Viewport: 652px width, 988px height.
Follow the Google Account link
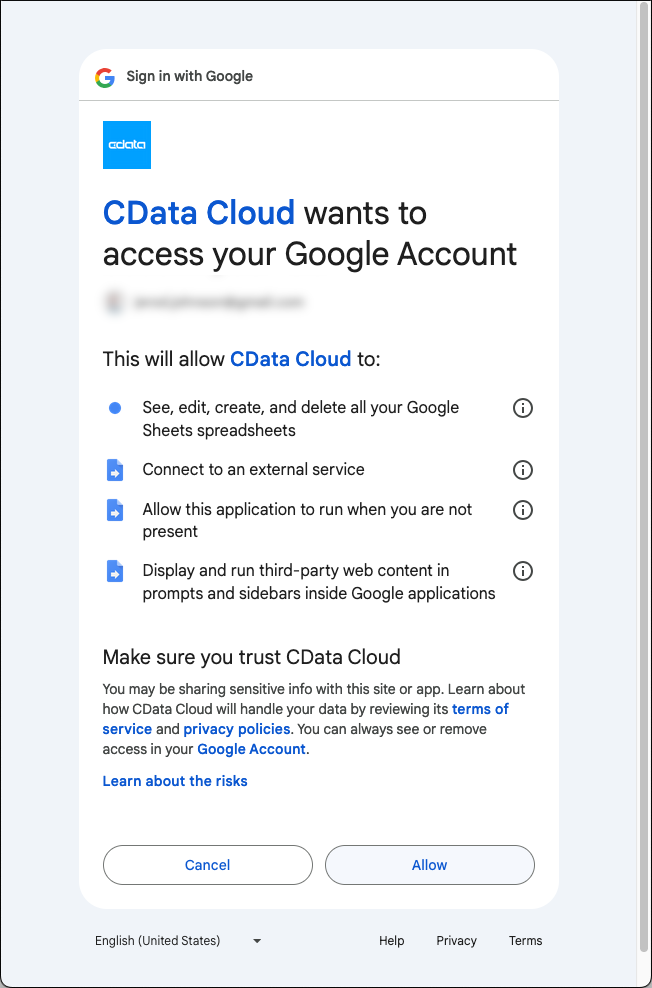pyautogui.click(x=252, y=749)
